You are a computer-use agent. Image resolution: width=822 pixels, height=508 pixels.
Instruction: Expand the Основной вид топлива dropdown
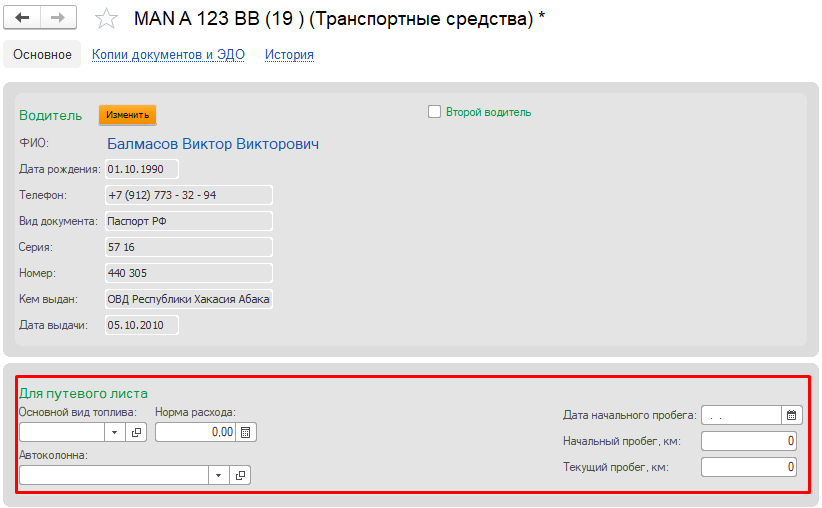(x=114, y=433)
